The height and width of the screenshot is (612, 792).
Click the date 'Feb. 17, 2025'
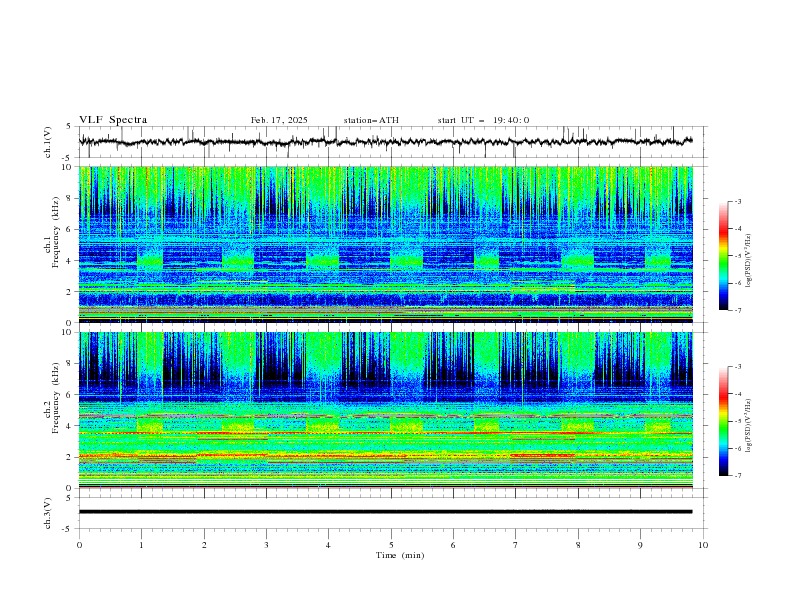tap(279, 120)
